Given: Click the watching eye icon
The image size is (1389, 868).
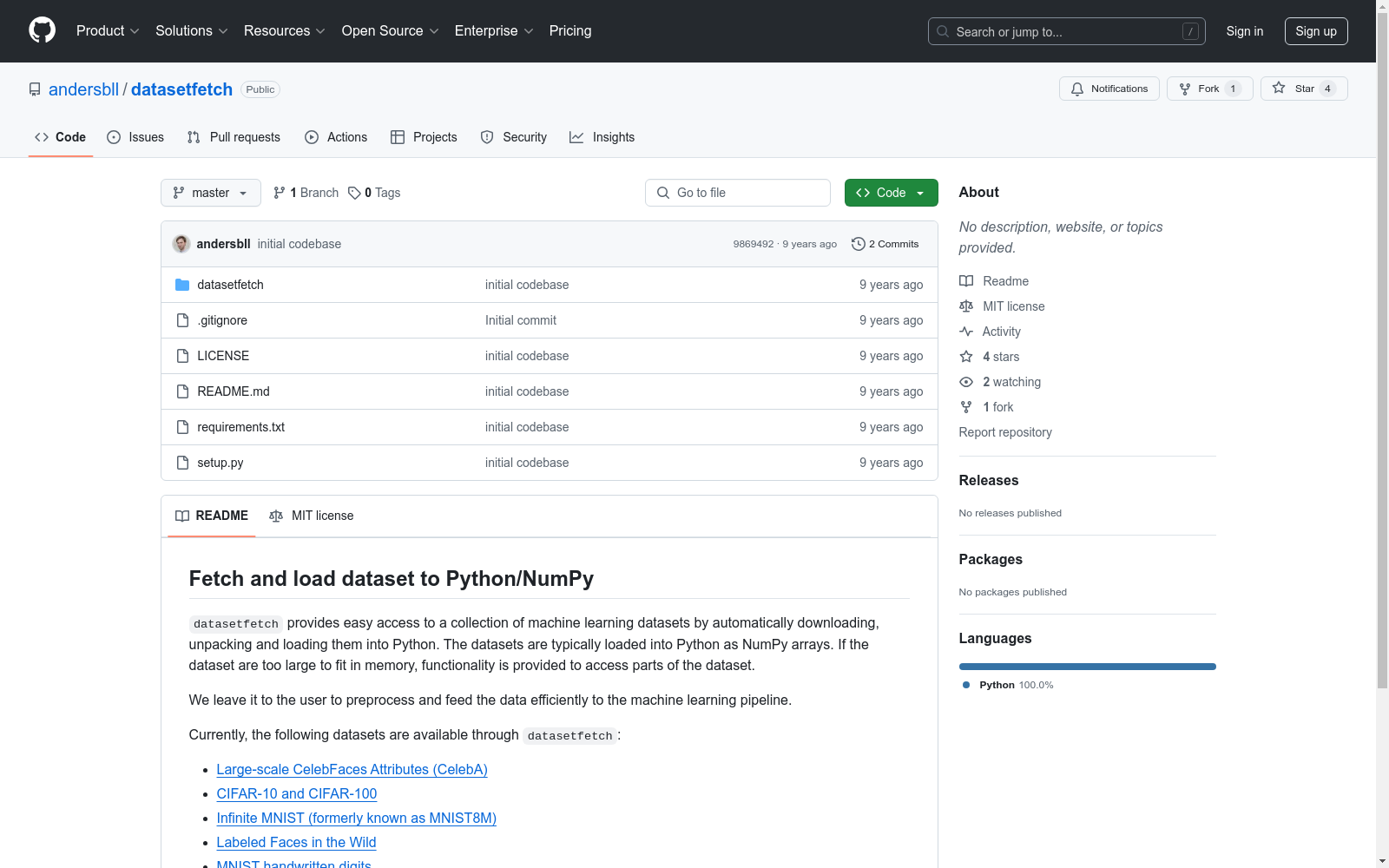Looking at the screenshot, I should point(966,382).
